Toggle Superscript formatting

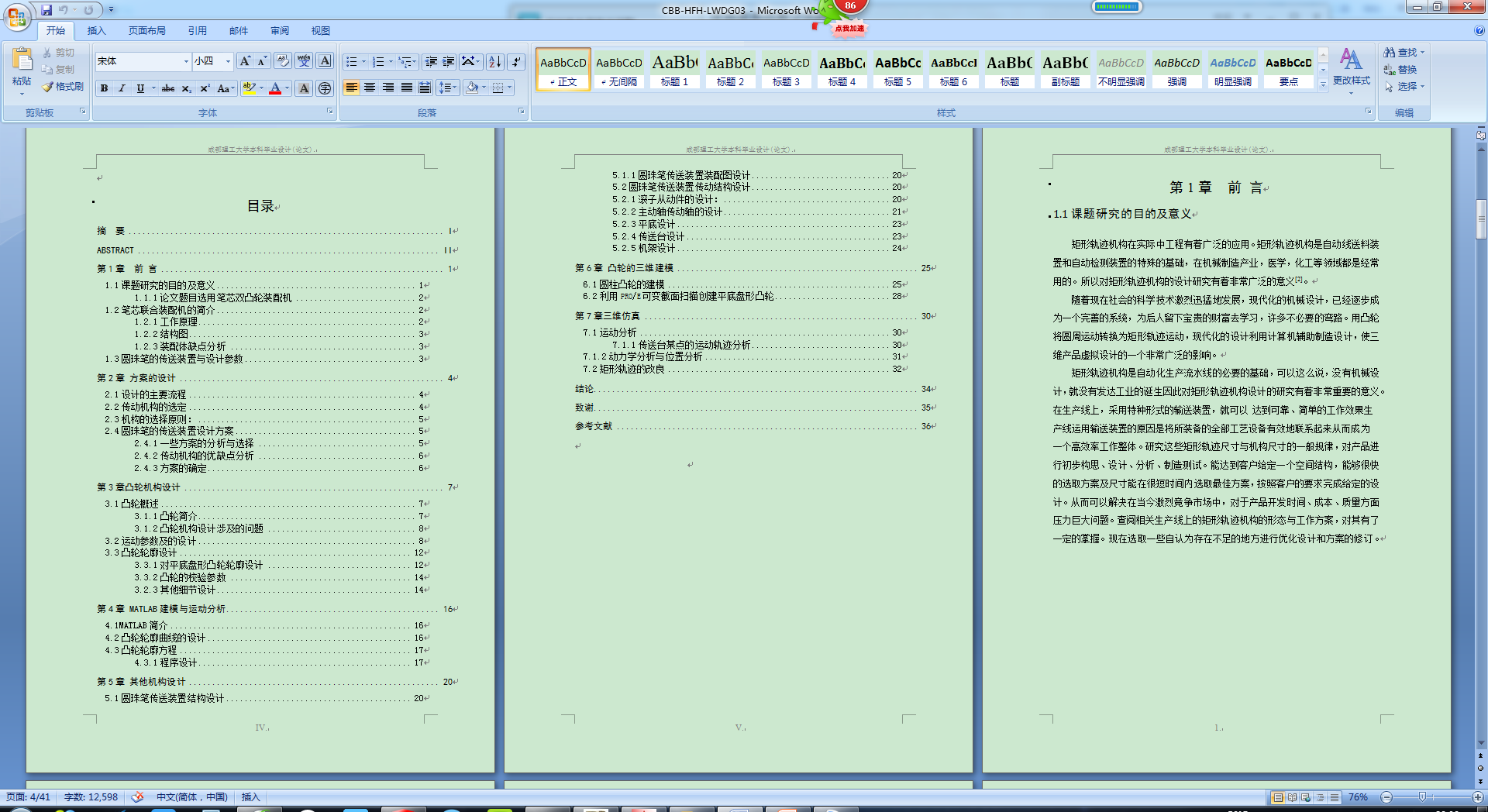[x=205, y=88]
